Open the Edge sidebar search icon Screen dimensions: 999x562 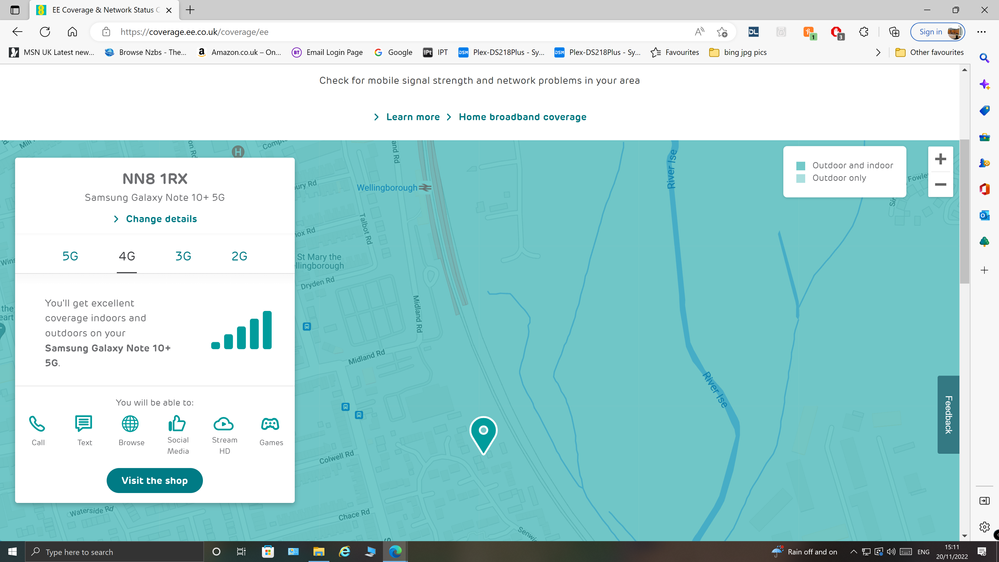(x=984, y=58)
